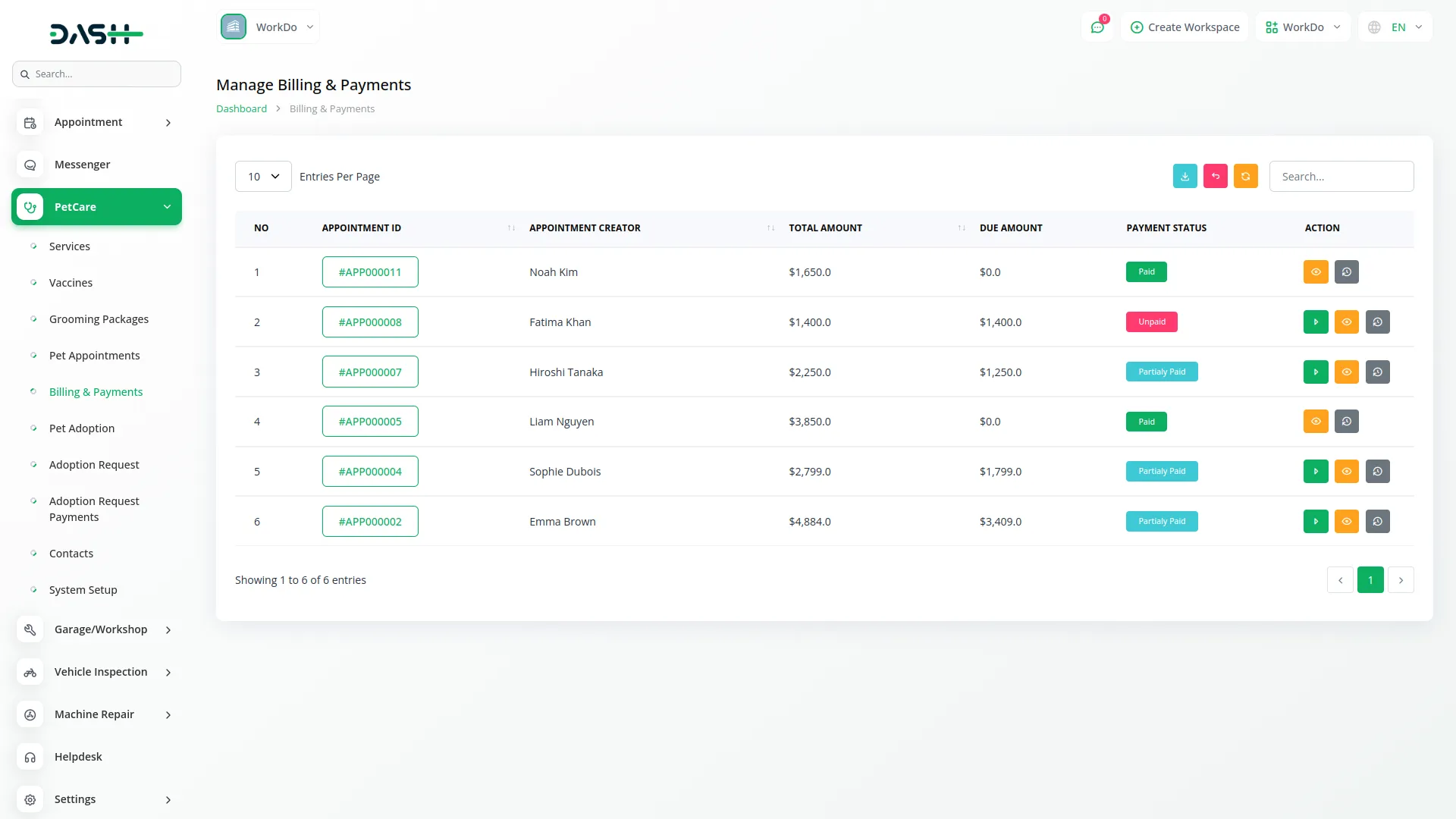View Liam Nguyen billing with eye icon
The image size is (1456, 819).
[1316, 422]
